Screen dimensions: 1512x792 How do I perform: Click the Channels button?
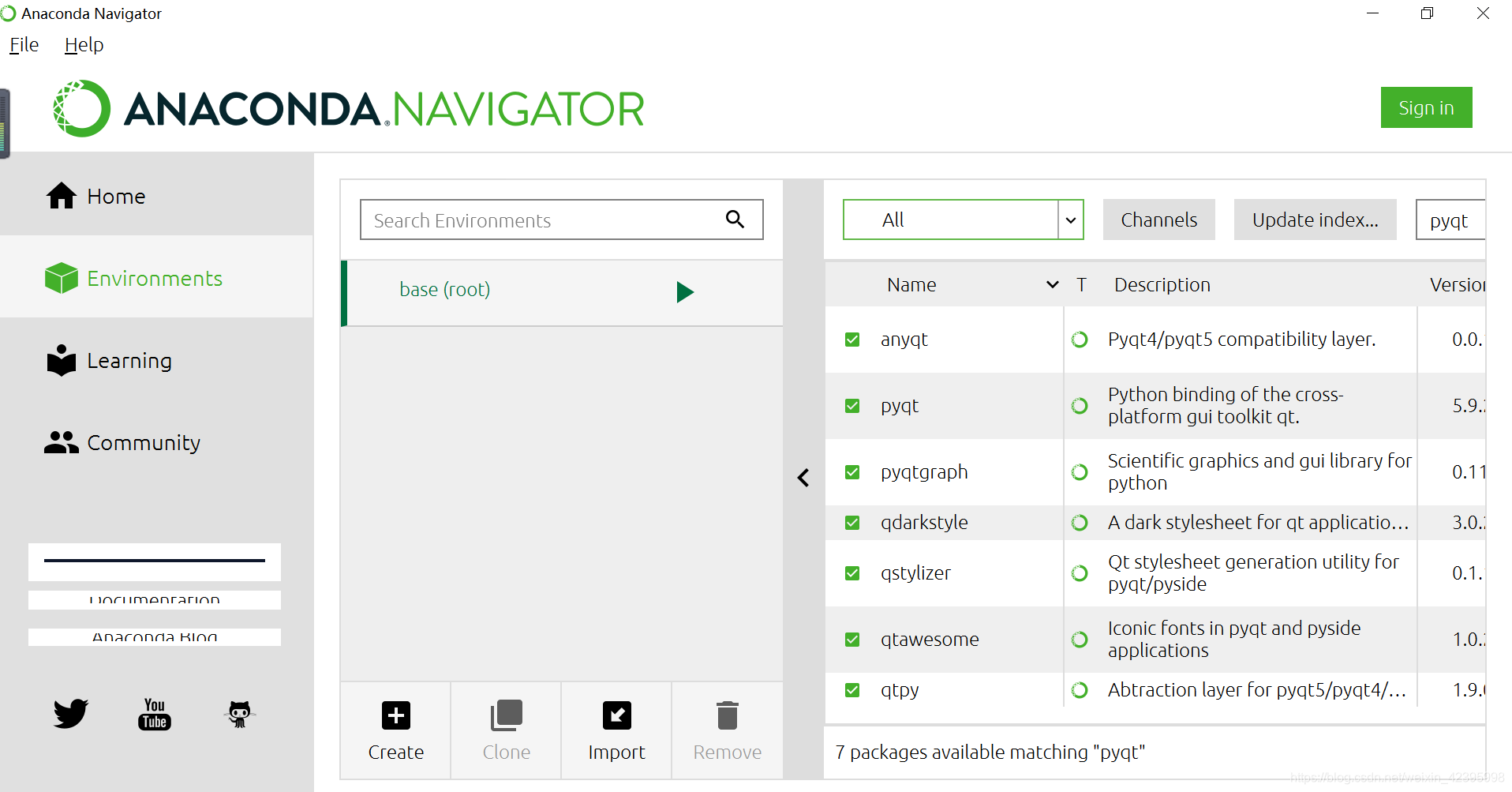coord(1158,220)
